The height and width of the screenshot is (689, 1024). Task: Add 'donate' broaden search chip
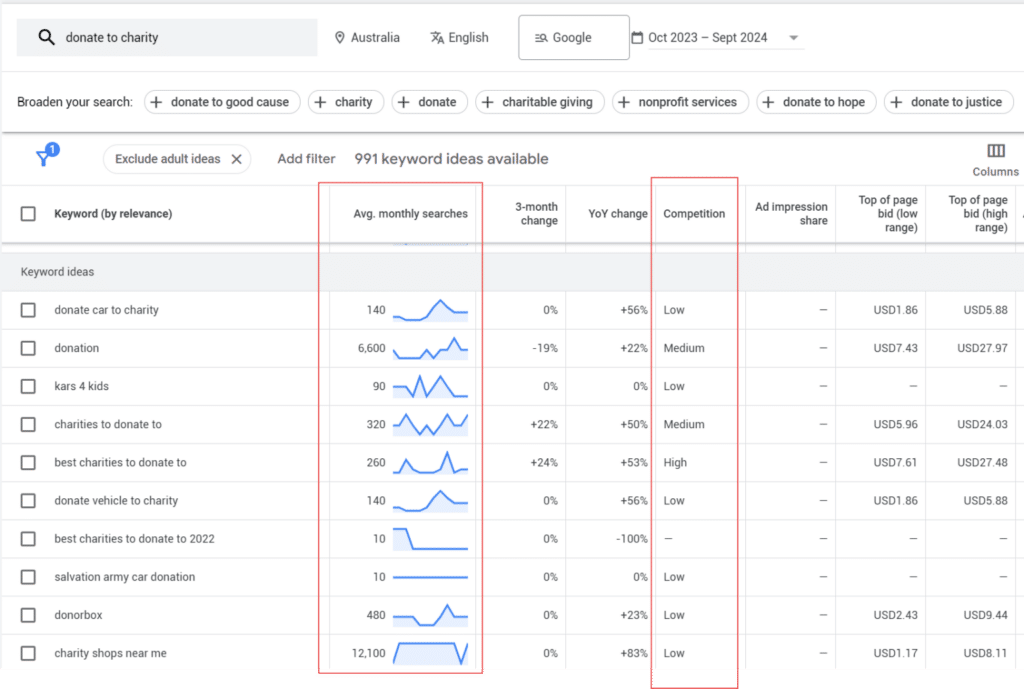(x=430, y=102)
